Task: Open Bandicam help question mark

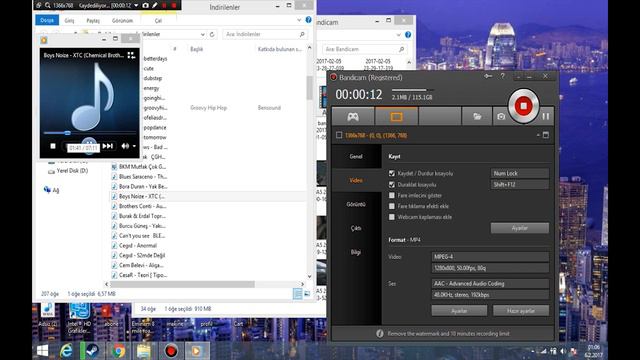Action: pyautogui.click(x=503, y=76)
